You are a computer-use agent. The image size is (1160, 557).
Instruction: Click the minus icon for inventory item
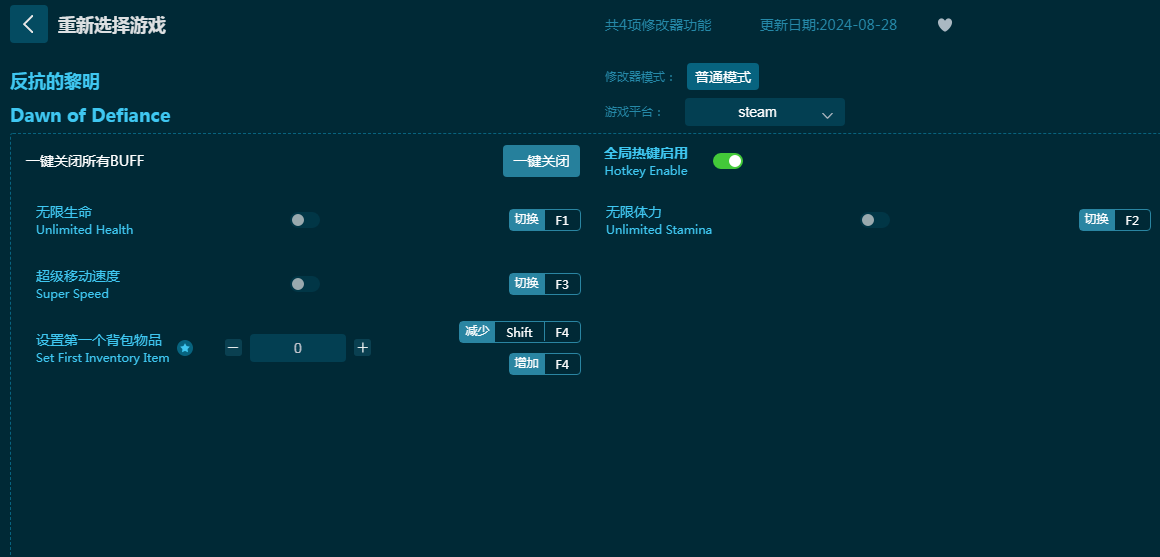(233, 348)
